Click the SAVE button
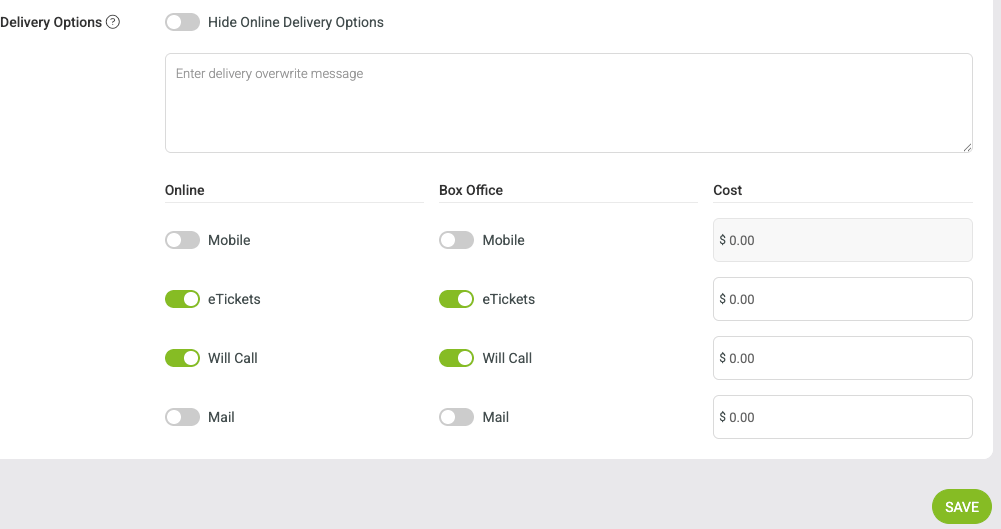Image resolution: width=1001 pixels, height=529 pixels. click(x=961, y=507)
